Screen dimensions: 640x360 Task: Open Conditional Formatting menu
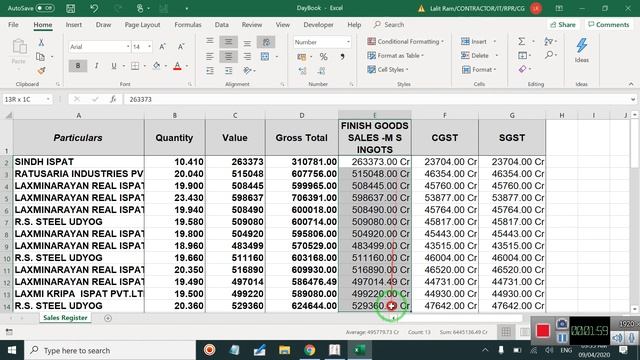click(x=405, y=42)
